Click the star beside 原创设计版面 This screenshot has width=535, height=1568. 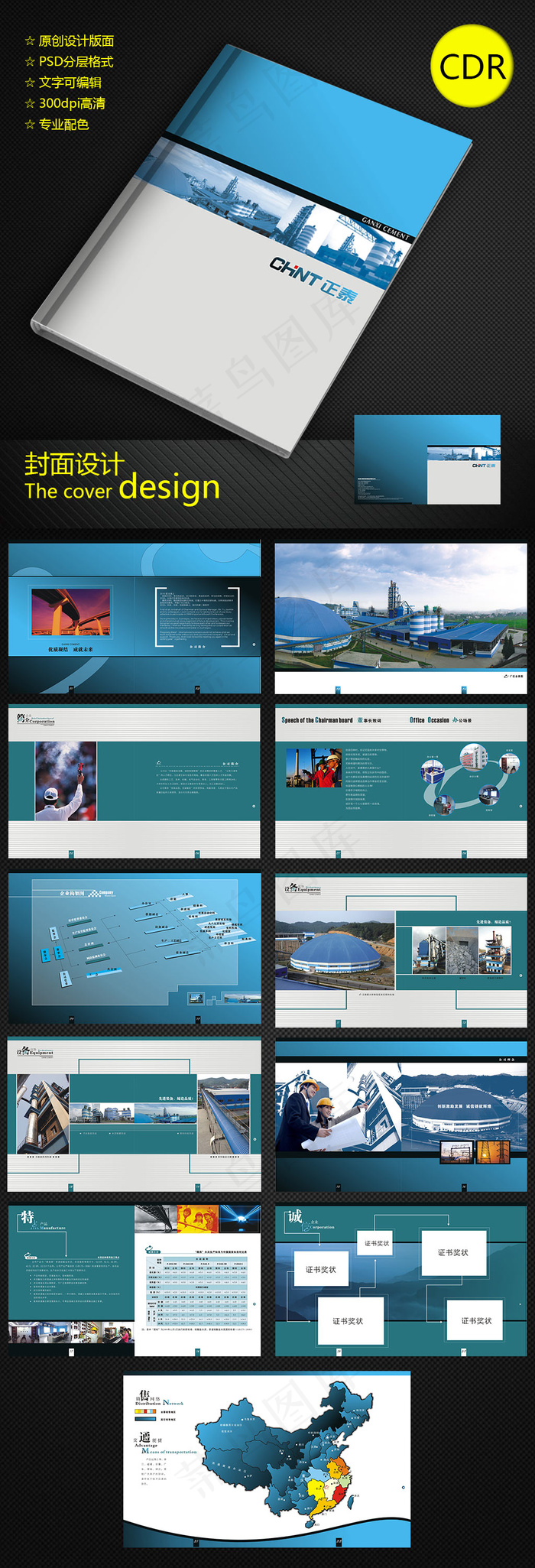coord(30,41)
